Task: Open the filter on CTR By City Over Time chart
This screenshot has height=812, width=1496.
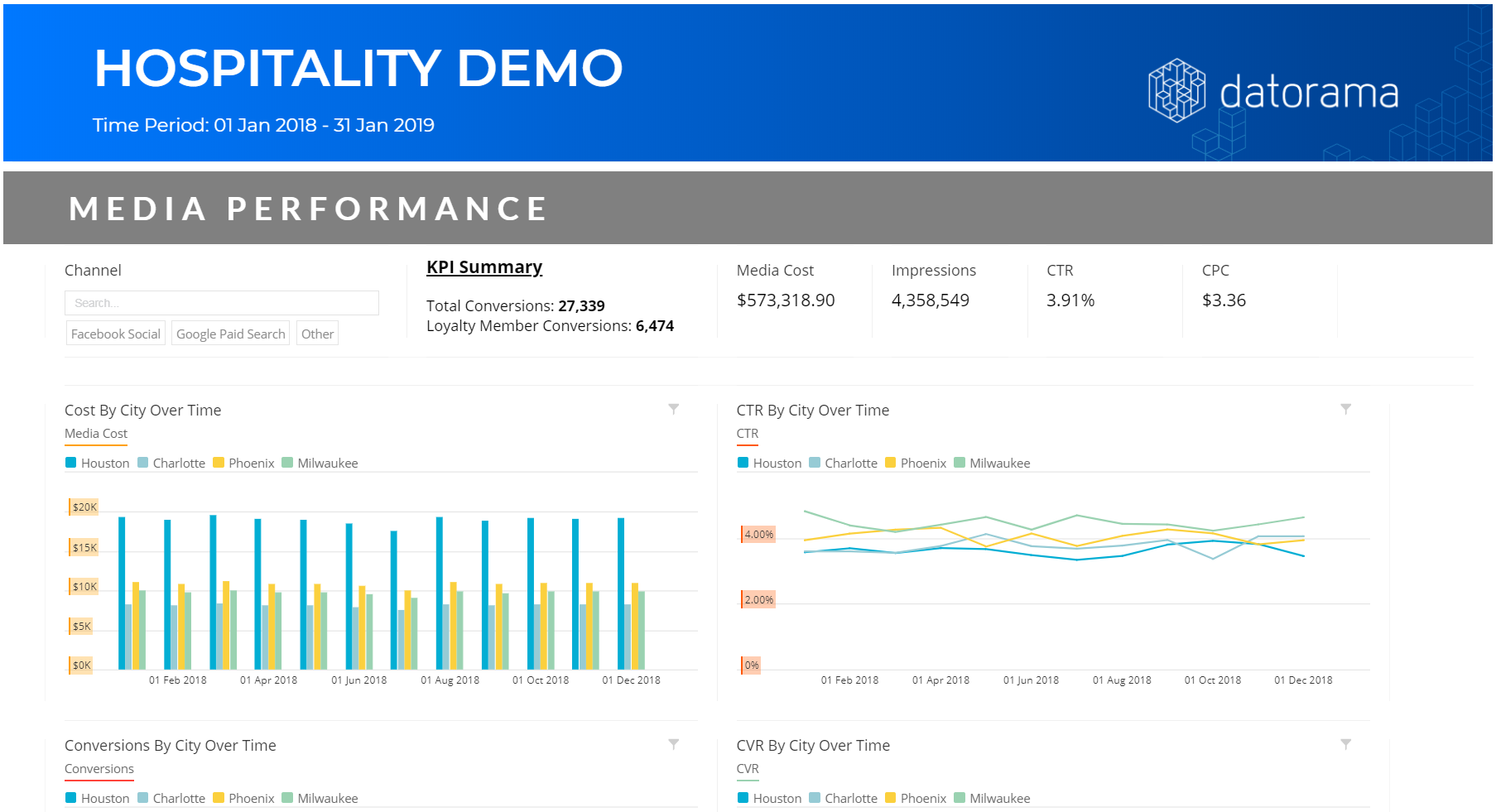Action: pyautogui.click(x=1346, y=408)
